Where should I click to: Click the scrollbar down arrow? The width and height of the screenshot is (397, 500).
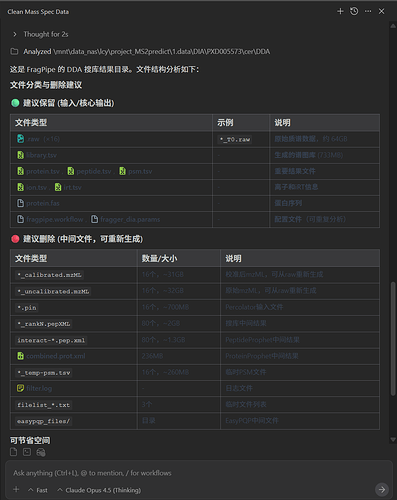(393, 439)
